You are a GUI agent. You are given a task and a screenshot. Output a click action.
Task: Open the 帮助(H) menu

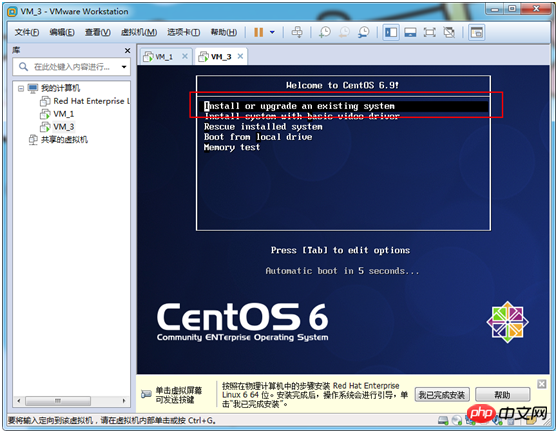[x=224, y=32]
